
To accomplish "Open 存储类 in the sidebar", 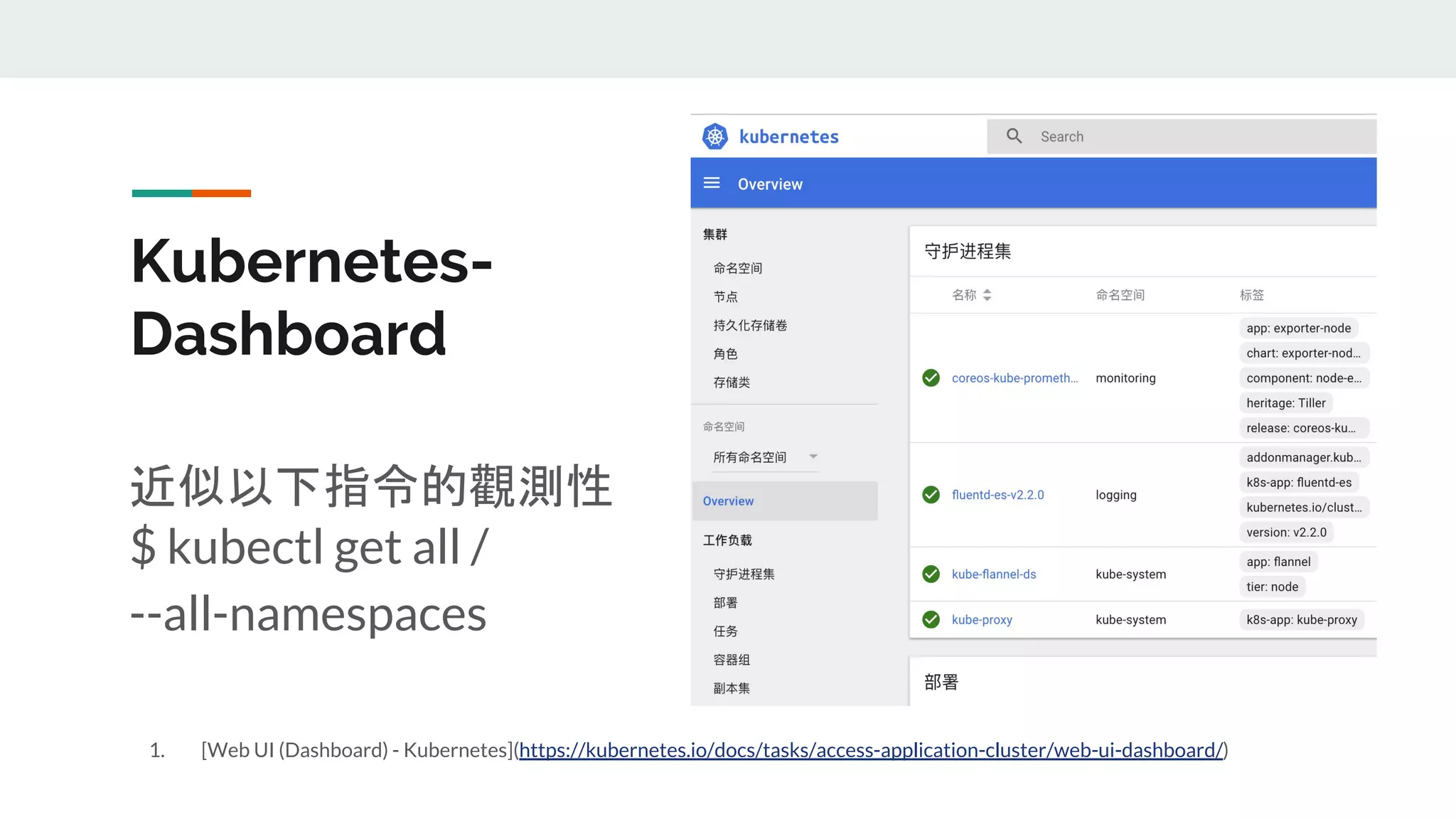I will [x=732, y=382].
